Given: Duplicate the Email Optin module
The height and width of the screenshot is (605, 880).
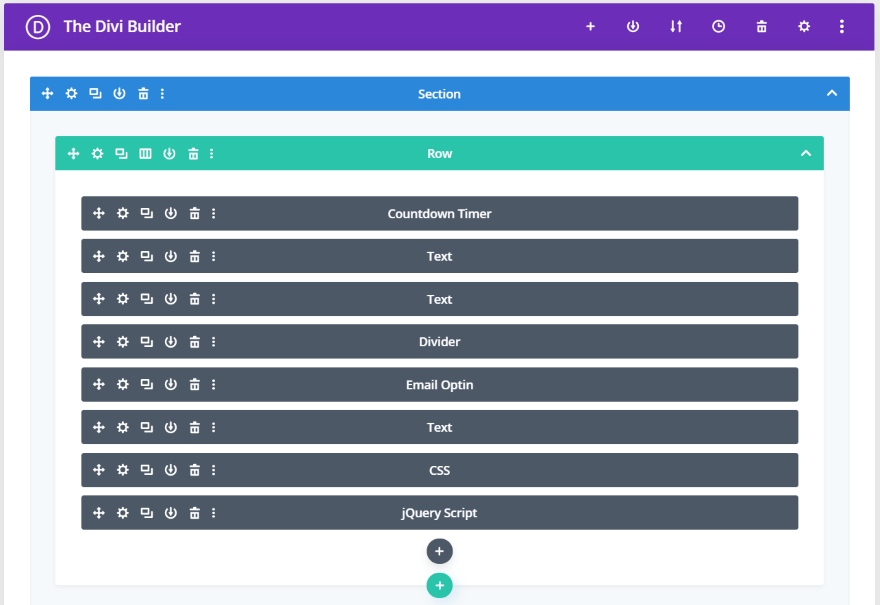Looking at the screenshot, I should click(x=146, y=384).
